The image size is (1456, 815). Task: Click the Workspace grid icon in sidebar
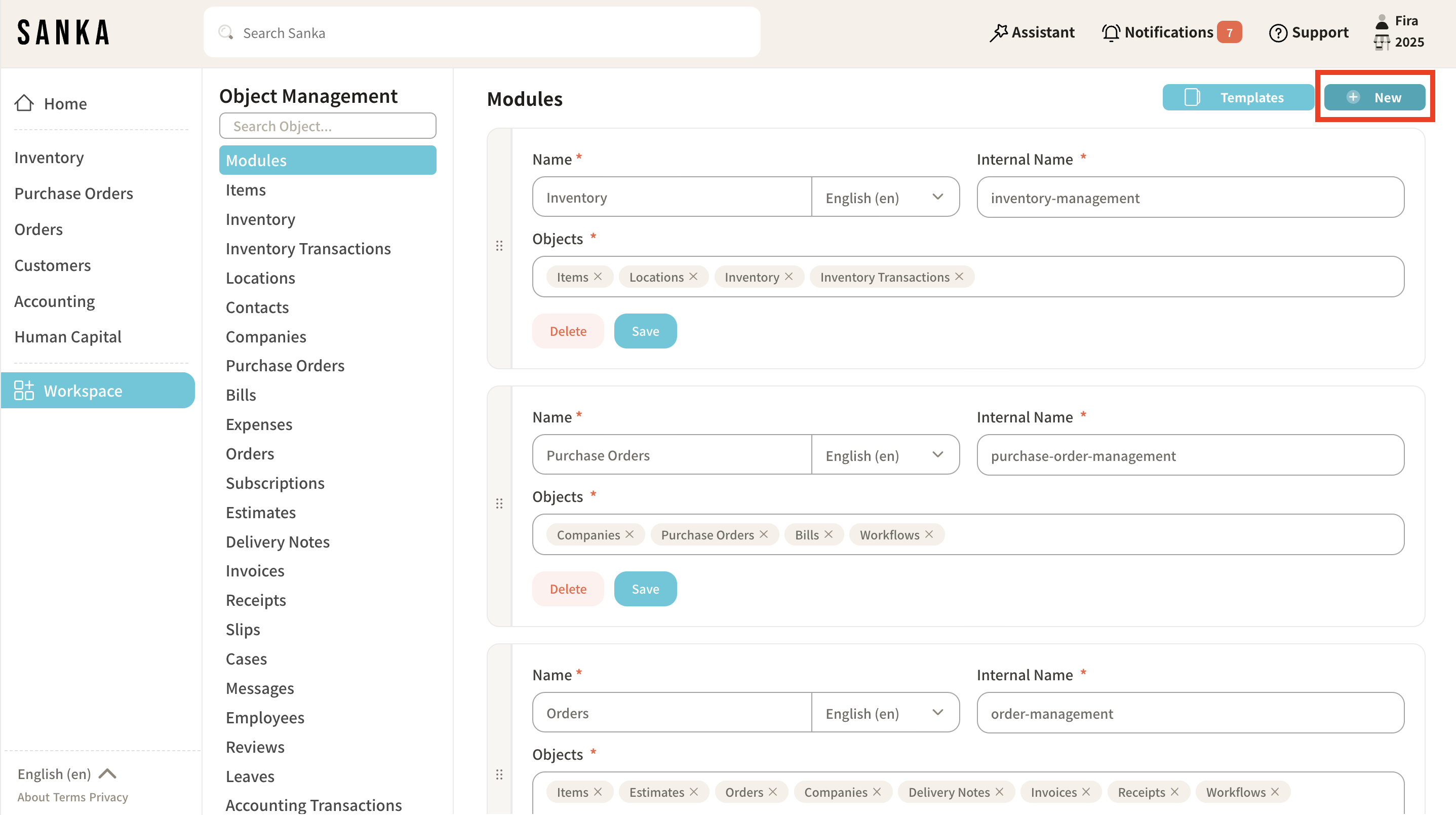(24, 391)
